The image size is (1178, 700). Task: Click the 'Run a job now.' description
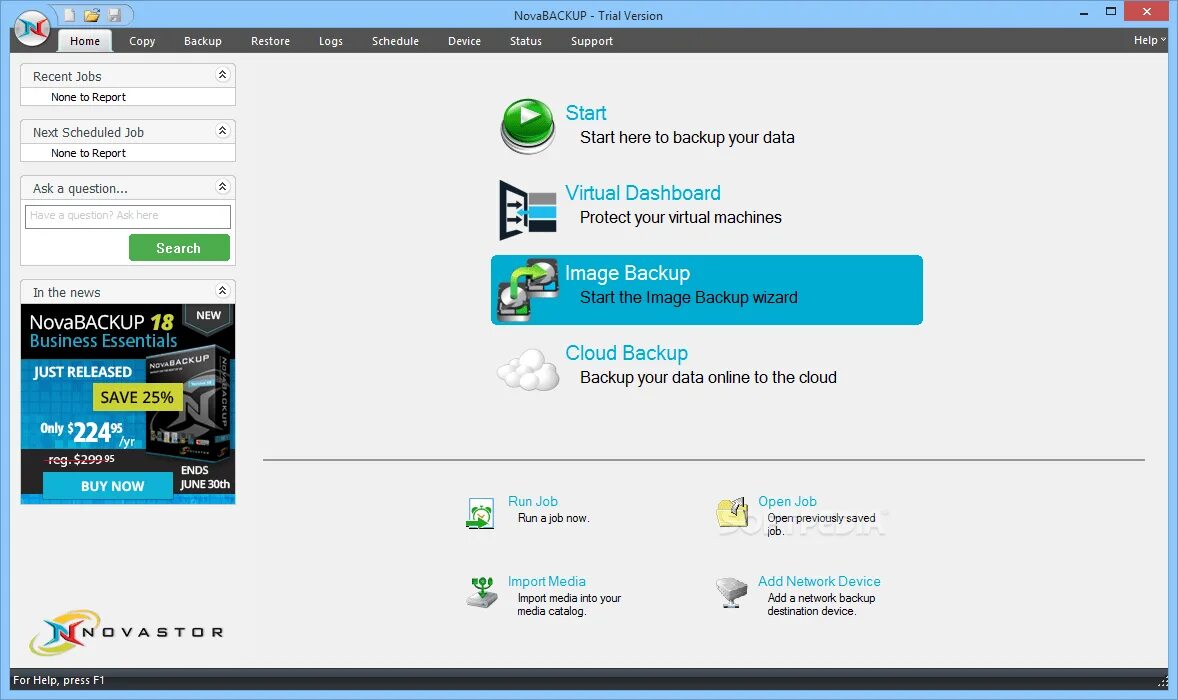pyautogui.click(x=554, y=518)
